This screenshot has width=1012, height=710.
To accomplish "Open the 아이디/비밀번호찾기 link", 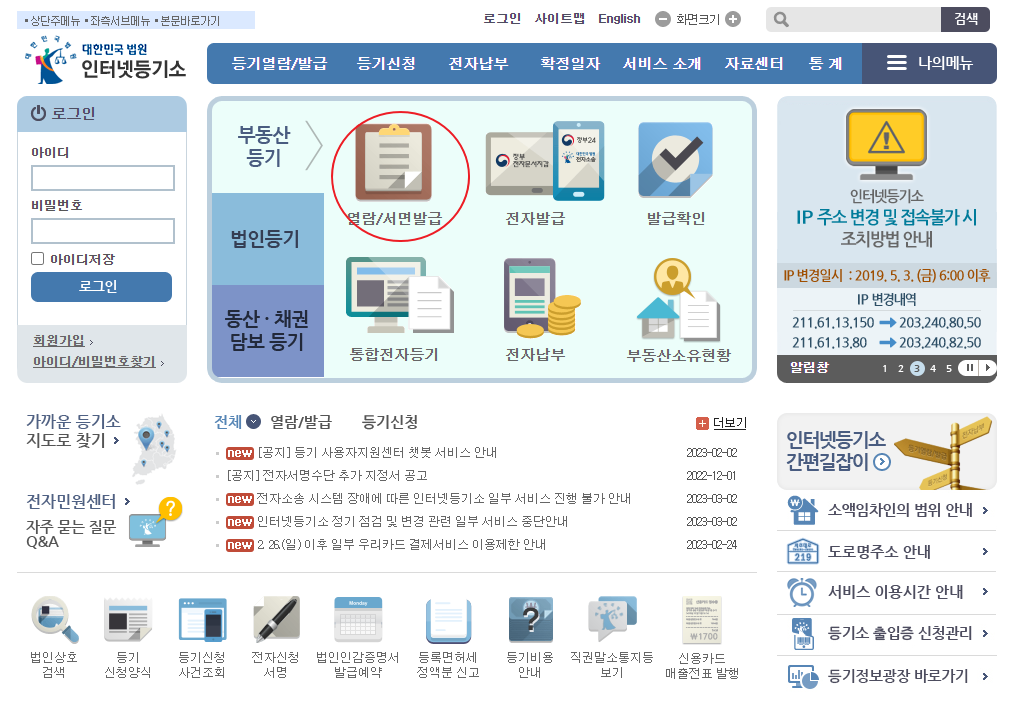I will (94, 361).
